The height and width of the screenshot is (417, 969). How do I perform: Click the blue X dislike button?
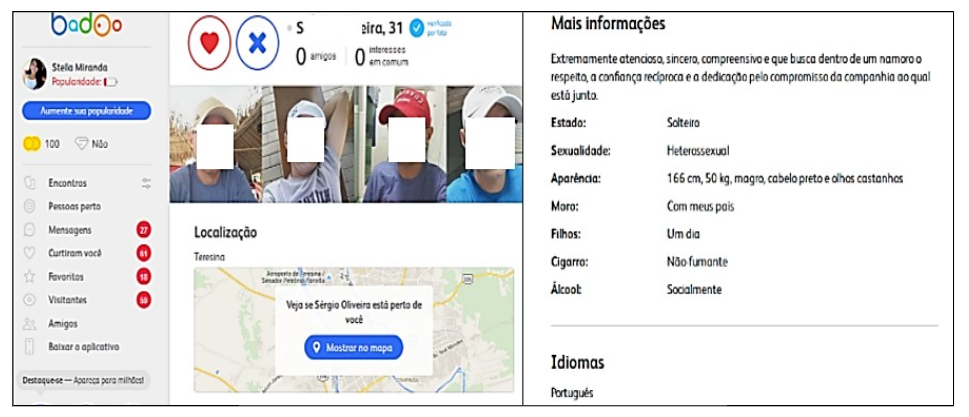[258, 42]
